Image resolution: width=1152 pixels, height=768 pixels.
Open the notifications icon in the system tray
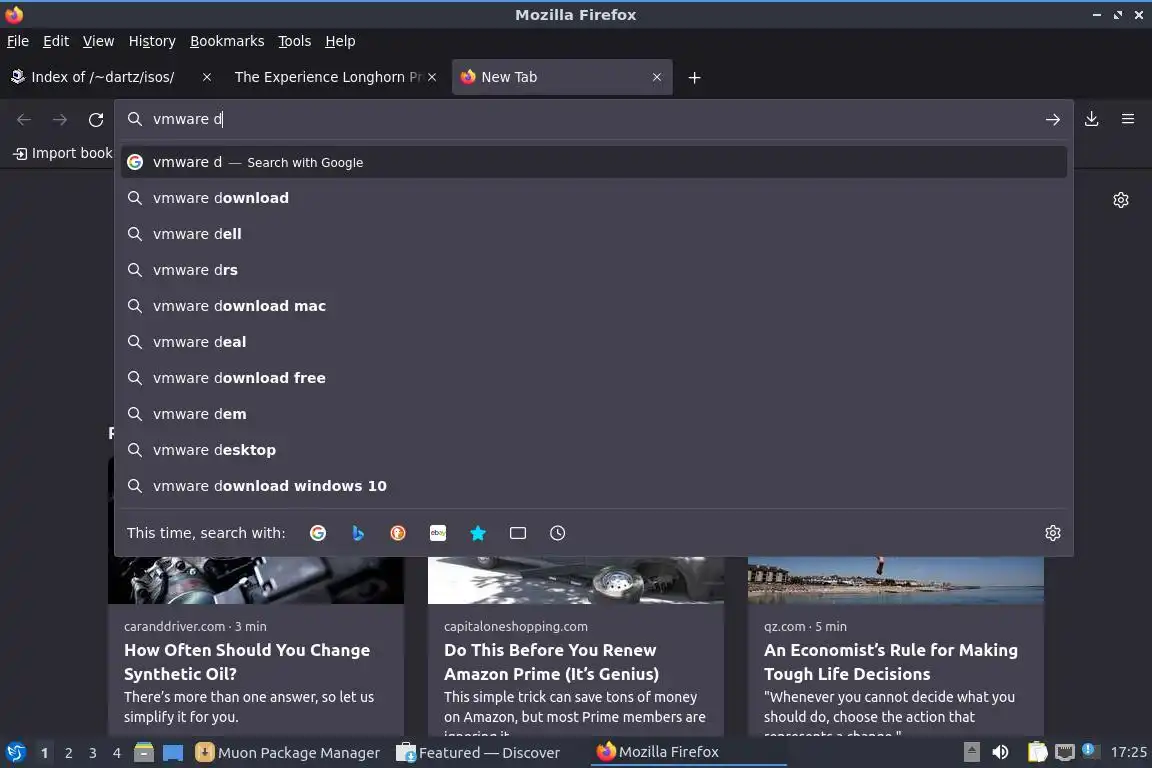tap(1089, 750)
